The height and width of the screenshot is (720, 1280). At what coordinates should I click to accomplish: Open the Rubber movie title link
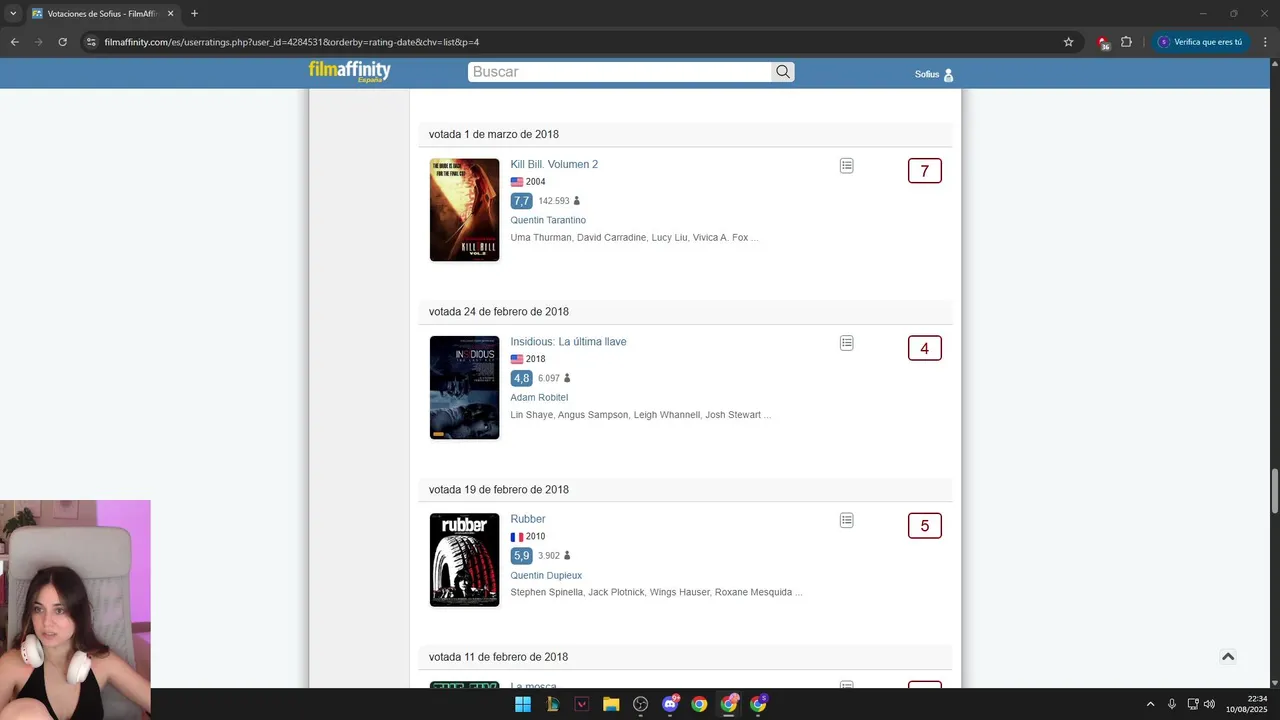(528, 519)
